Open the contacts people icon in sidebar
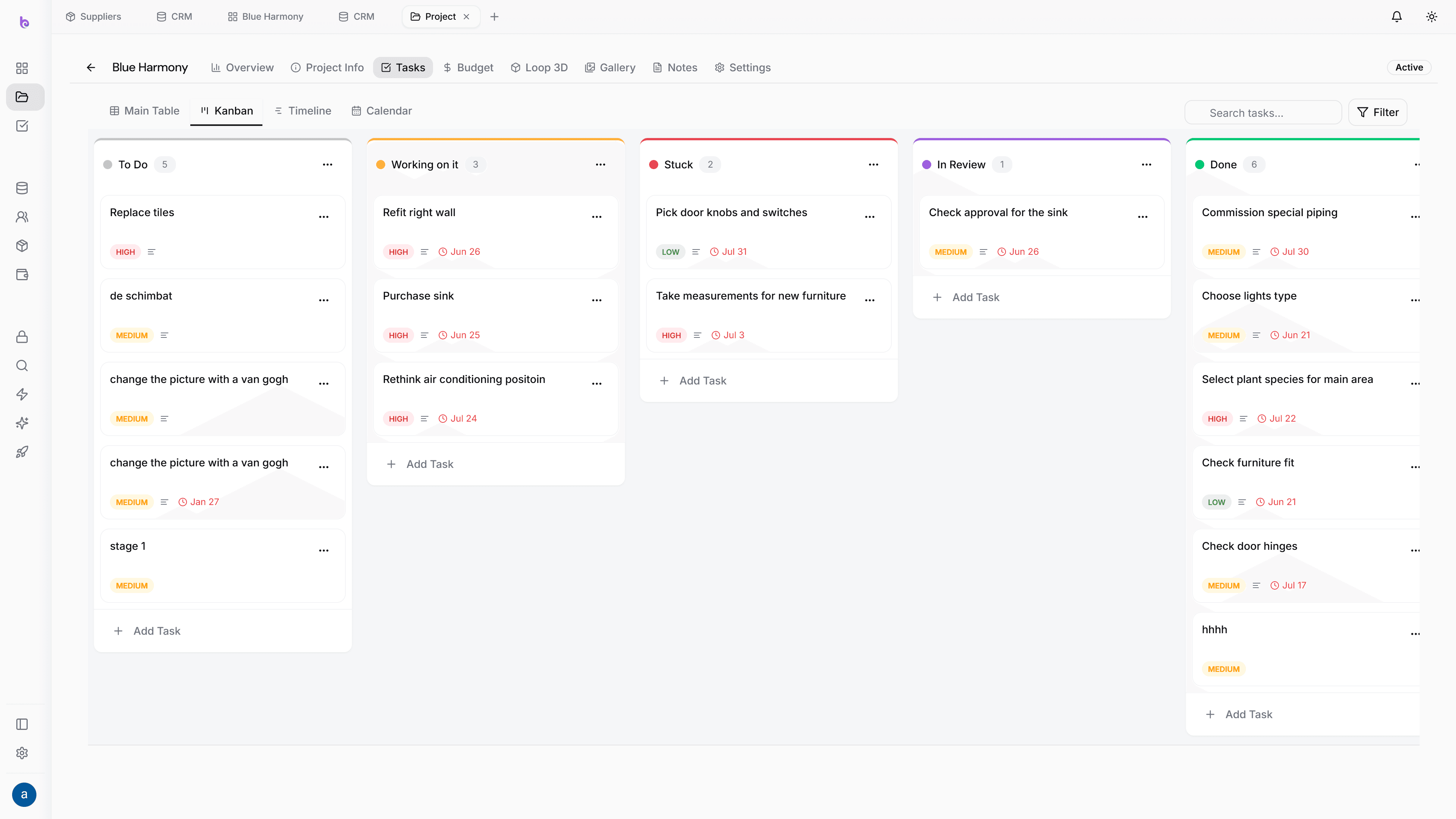Image resolution: width=1456 pixels, height=819 pixels. pos(22,217)
